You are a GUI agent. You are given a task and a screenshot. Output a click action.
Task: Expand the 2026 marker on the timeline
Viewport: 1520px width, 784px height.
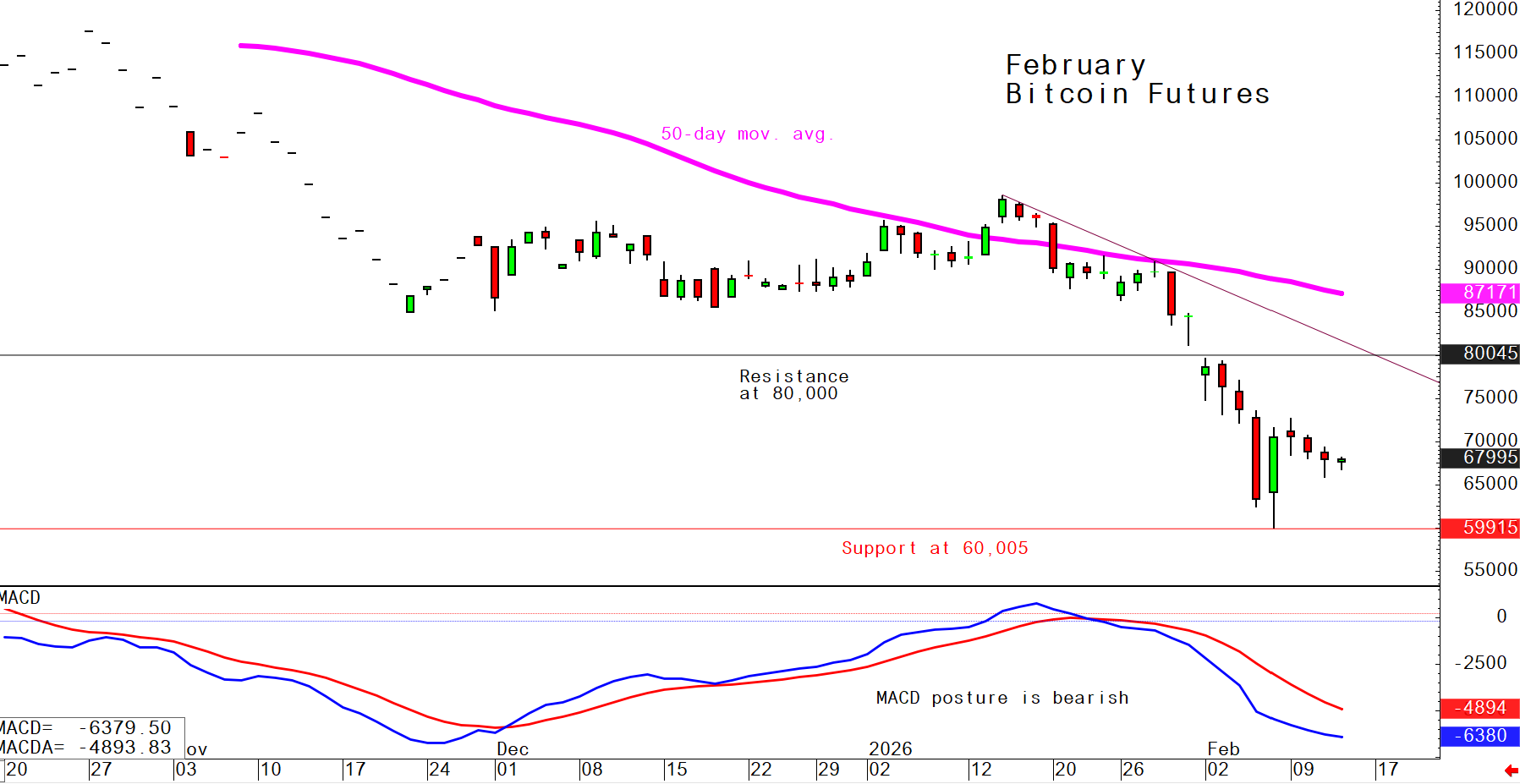[892, 748]
